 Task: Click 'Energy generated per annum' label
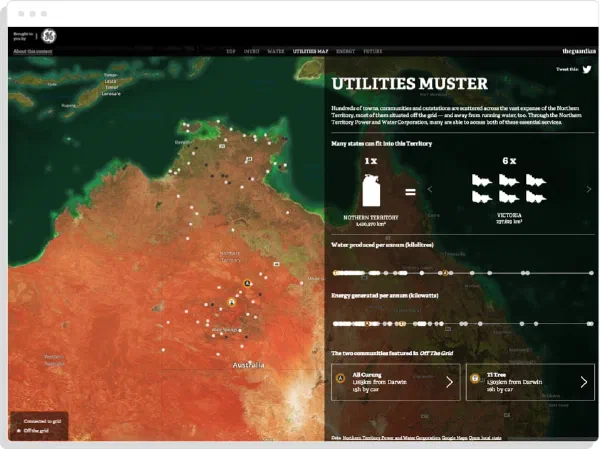click(385, 296)
